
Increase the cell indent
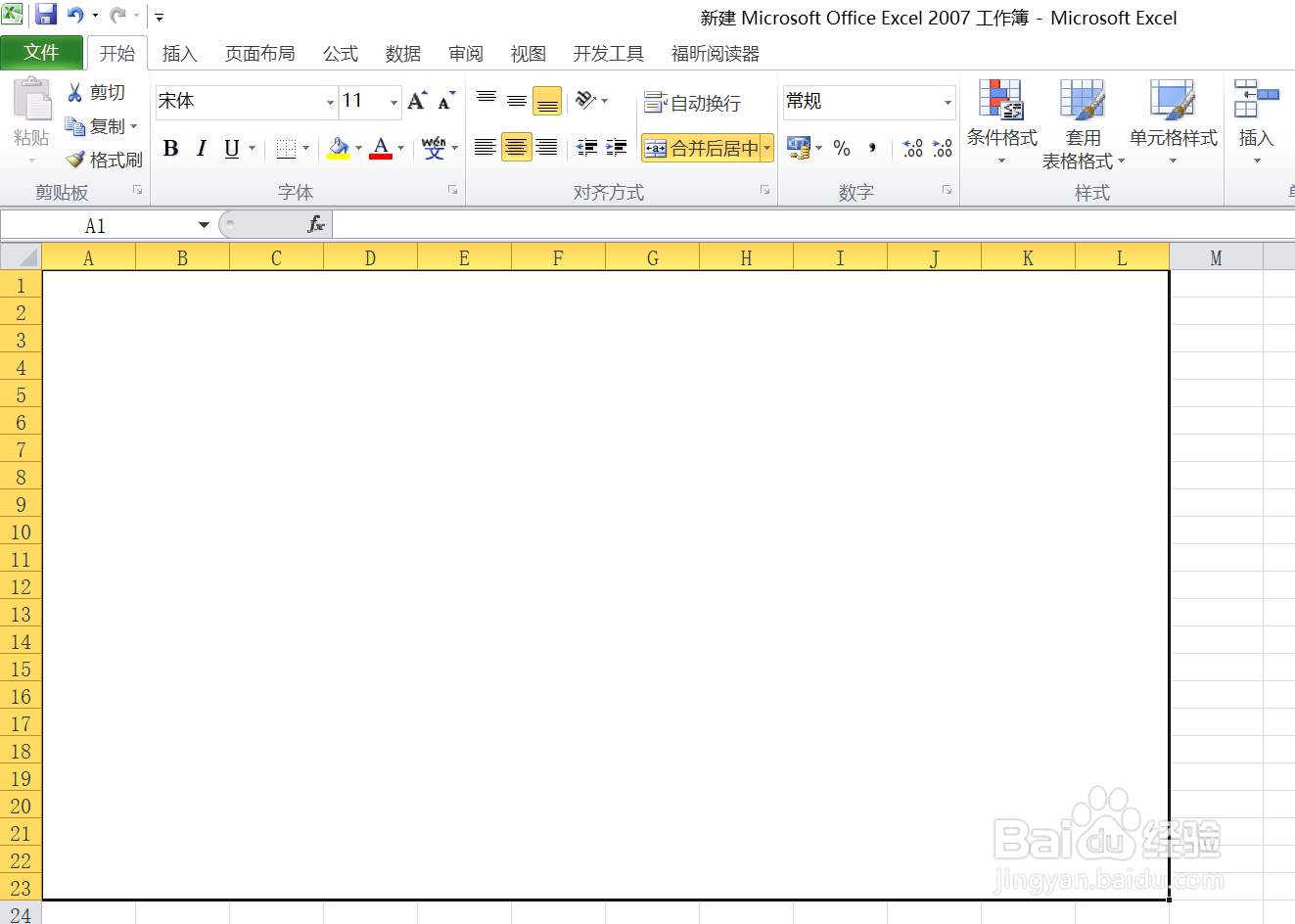click(617, 148)
